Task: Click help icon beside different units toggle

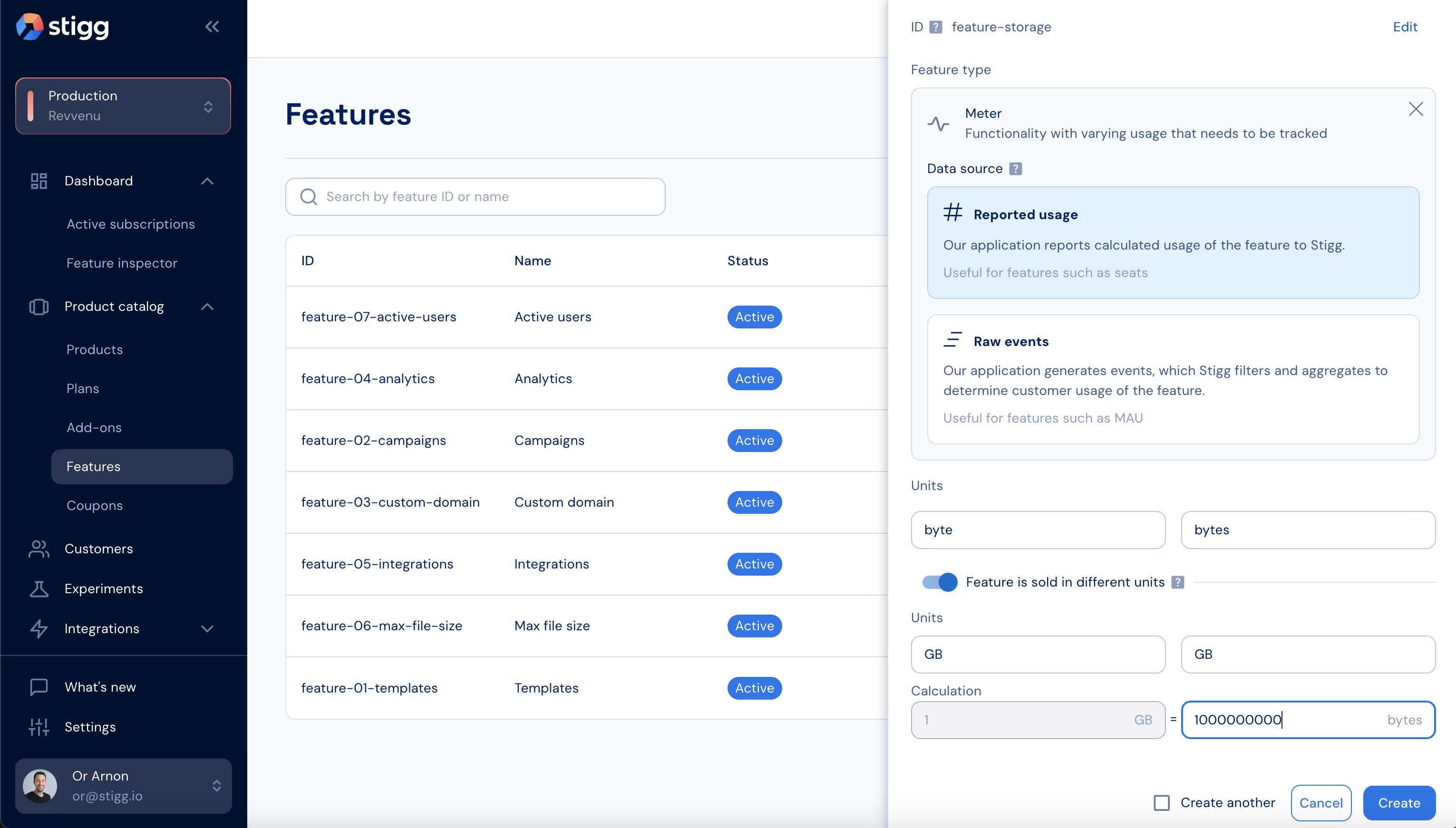Action: (x=1178, y=582)
